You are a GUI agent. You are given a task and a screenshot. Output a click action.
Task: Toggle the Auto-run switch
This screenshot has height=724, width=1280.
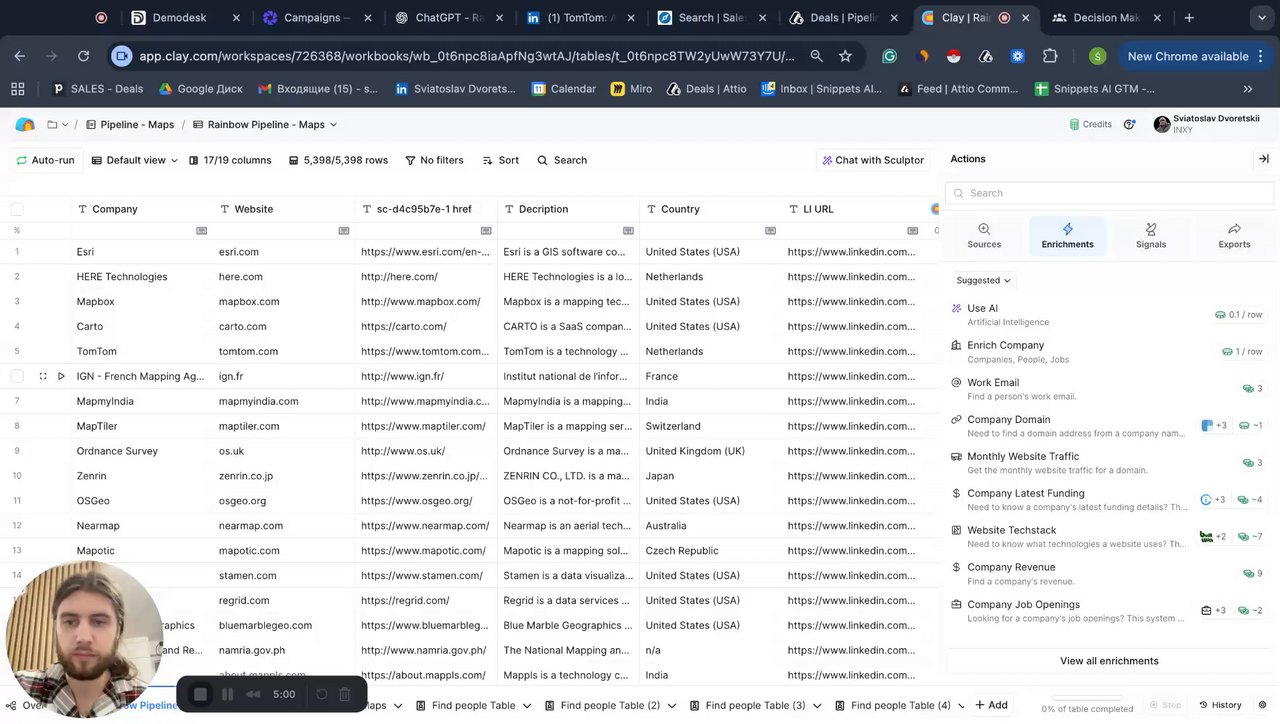45,160
